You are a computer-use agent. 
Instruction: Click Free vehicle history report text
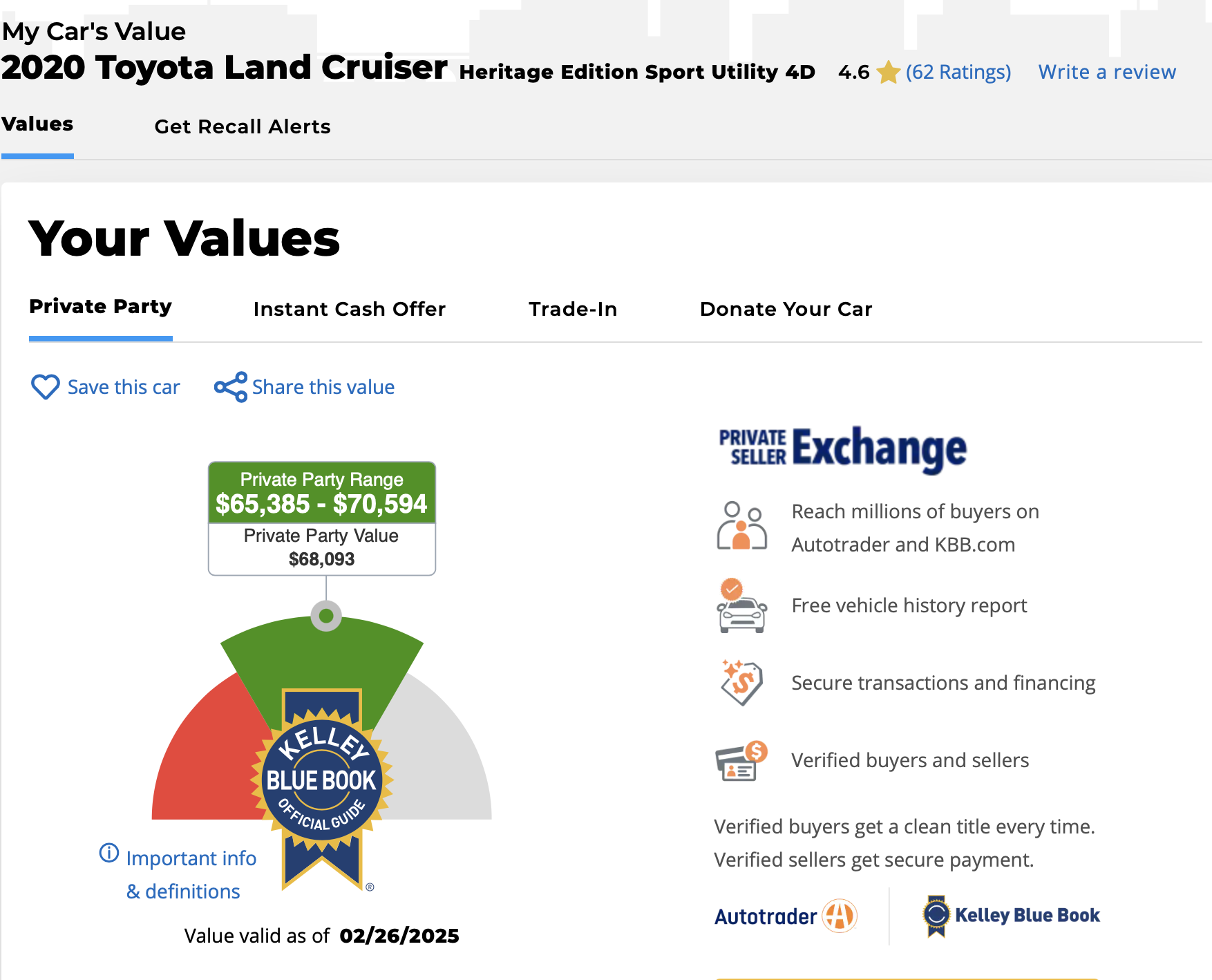(x=909, y=605)
